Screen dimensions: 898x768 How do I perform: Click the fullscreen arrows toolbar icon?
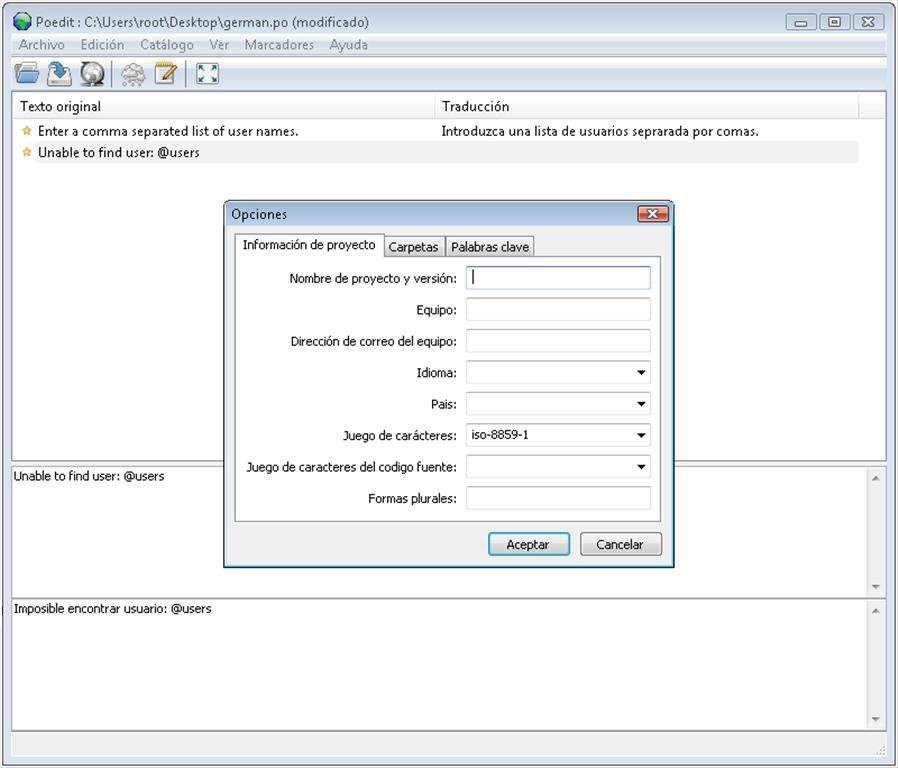207,73
